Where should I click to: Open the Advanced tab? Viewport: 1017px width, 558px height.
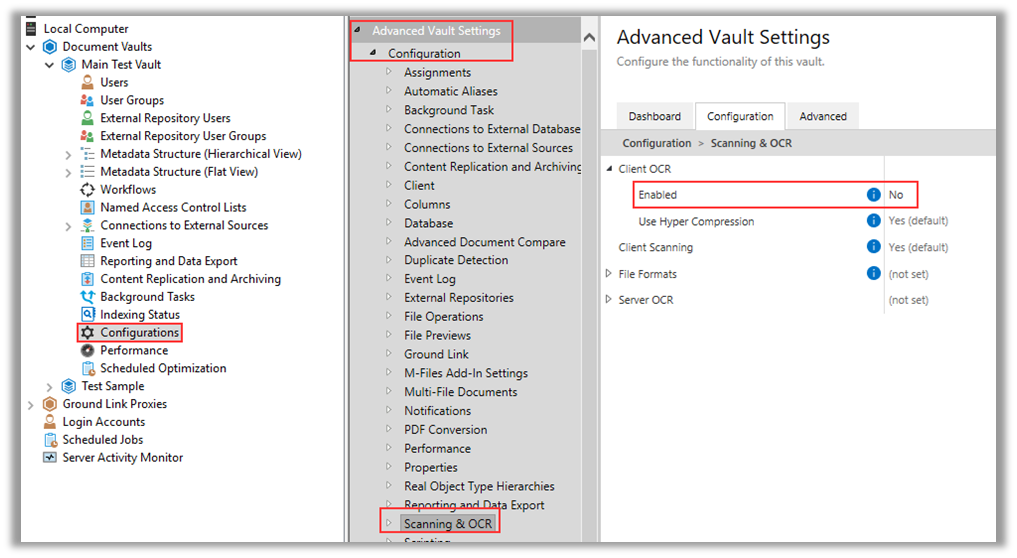[x=822, y=116]
